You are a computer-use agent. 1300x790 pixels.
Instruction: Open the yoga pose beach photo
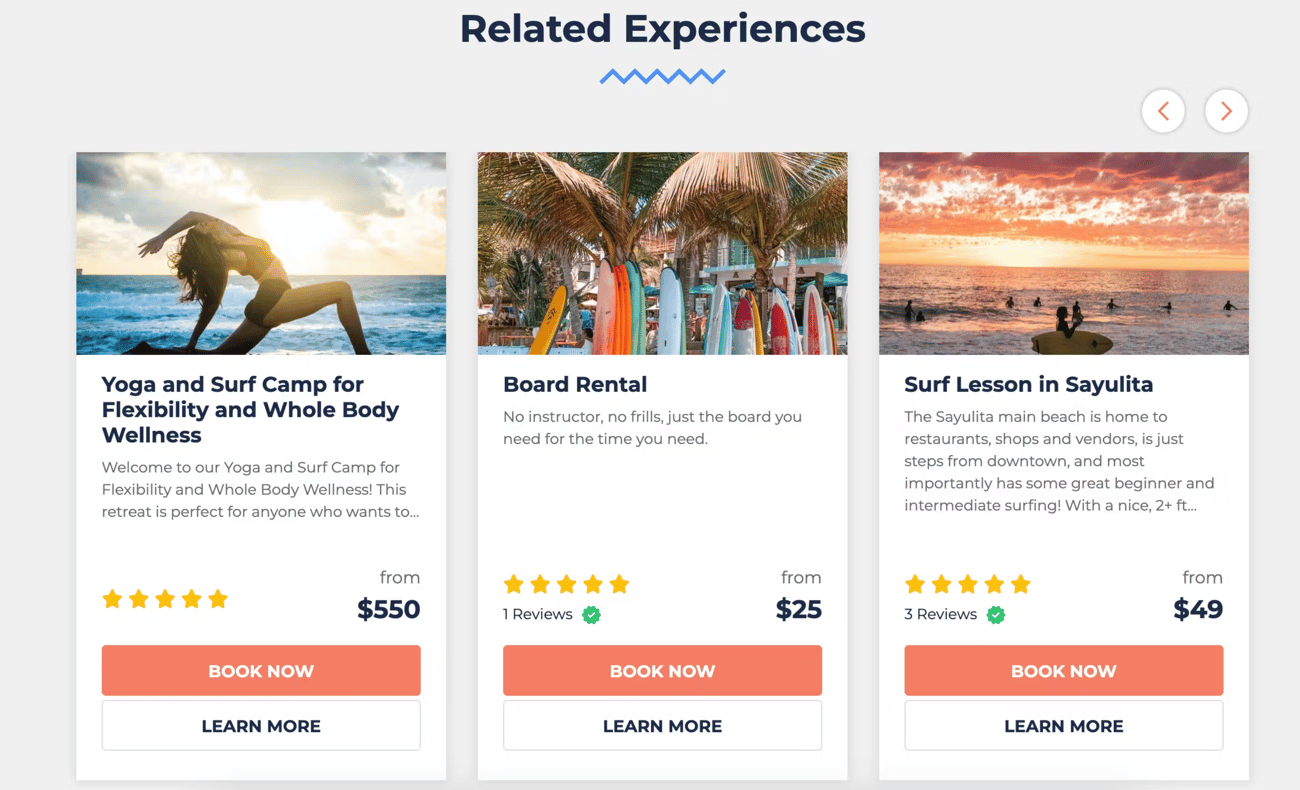[x=261, y=253]
